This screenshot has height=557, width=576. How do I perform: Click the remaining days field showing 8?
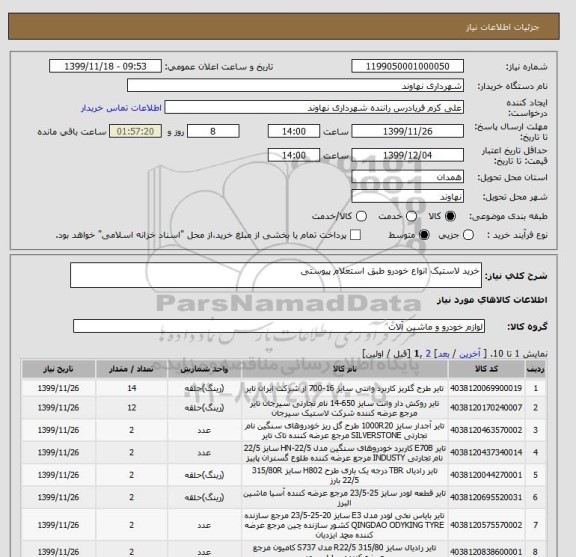click(x=213, y=131)
